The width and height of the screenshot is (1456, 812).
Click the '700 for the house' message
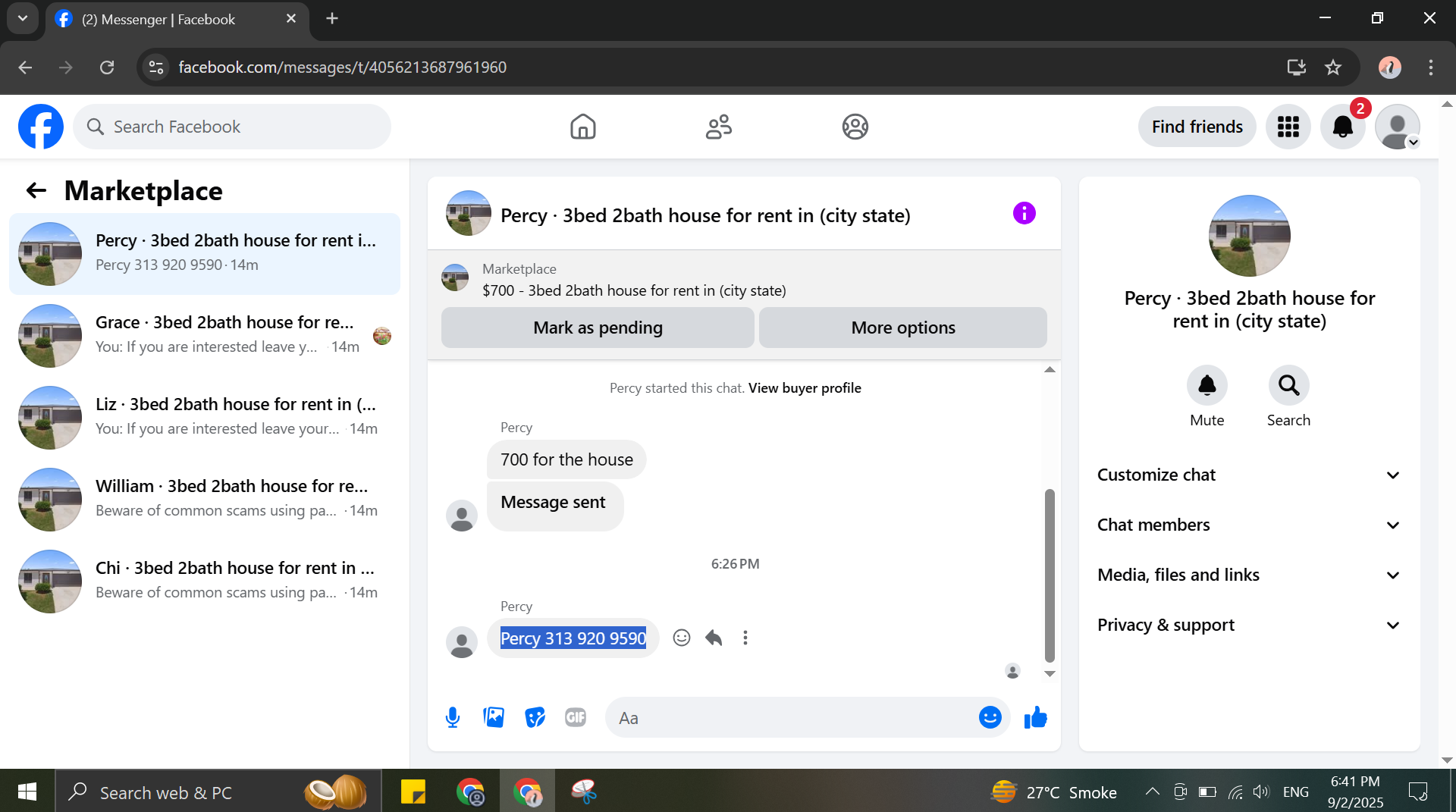tap(566, 459)
